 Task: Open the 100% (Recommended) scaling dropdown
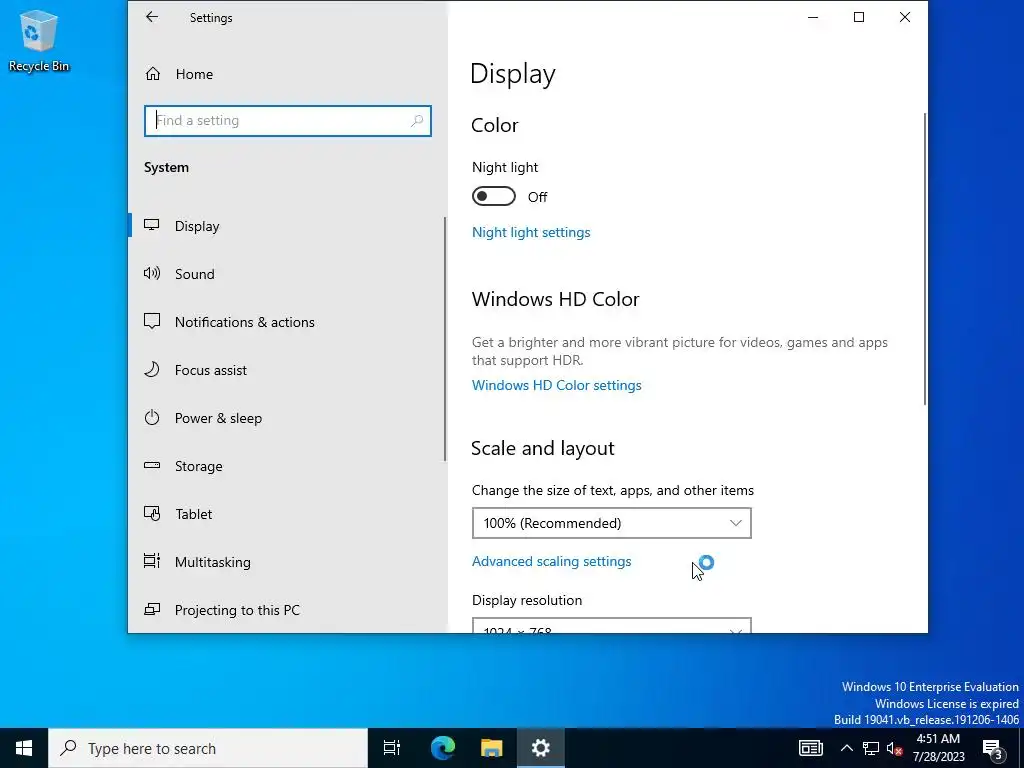point(611,523)
